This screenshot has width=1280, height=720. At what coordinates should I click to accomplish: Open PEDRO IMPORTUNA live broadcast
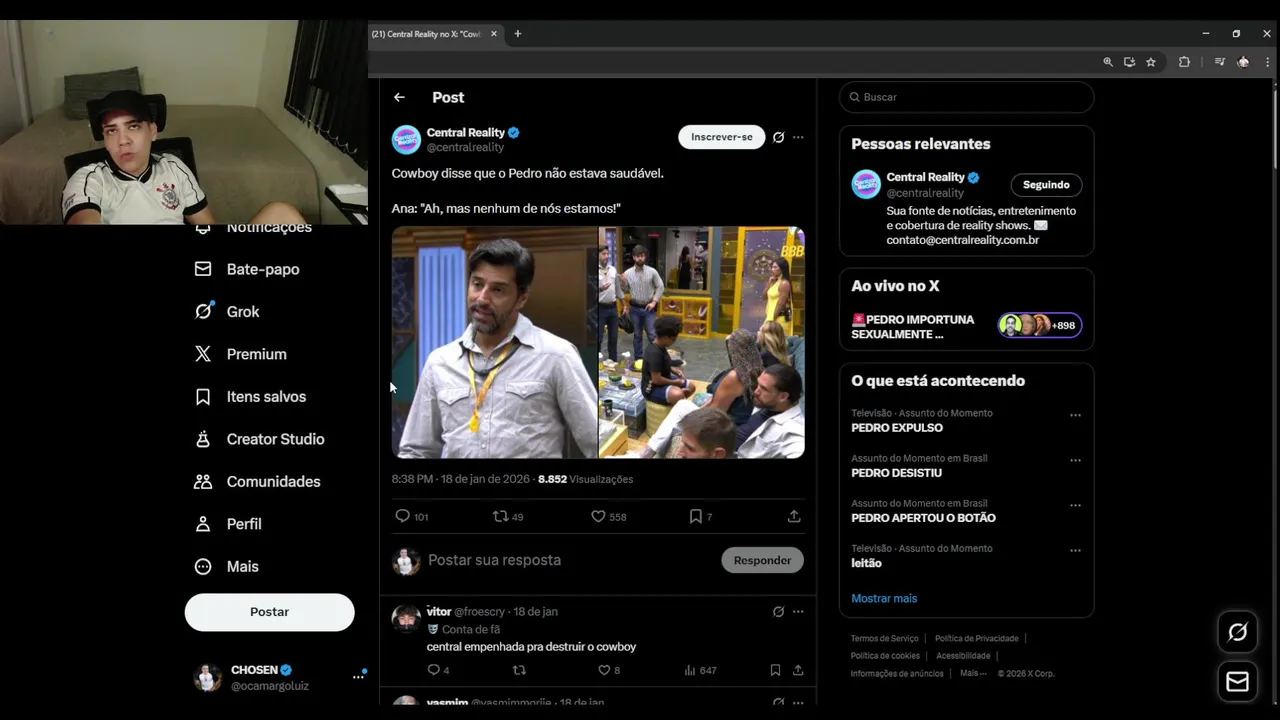point(966,327)
